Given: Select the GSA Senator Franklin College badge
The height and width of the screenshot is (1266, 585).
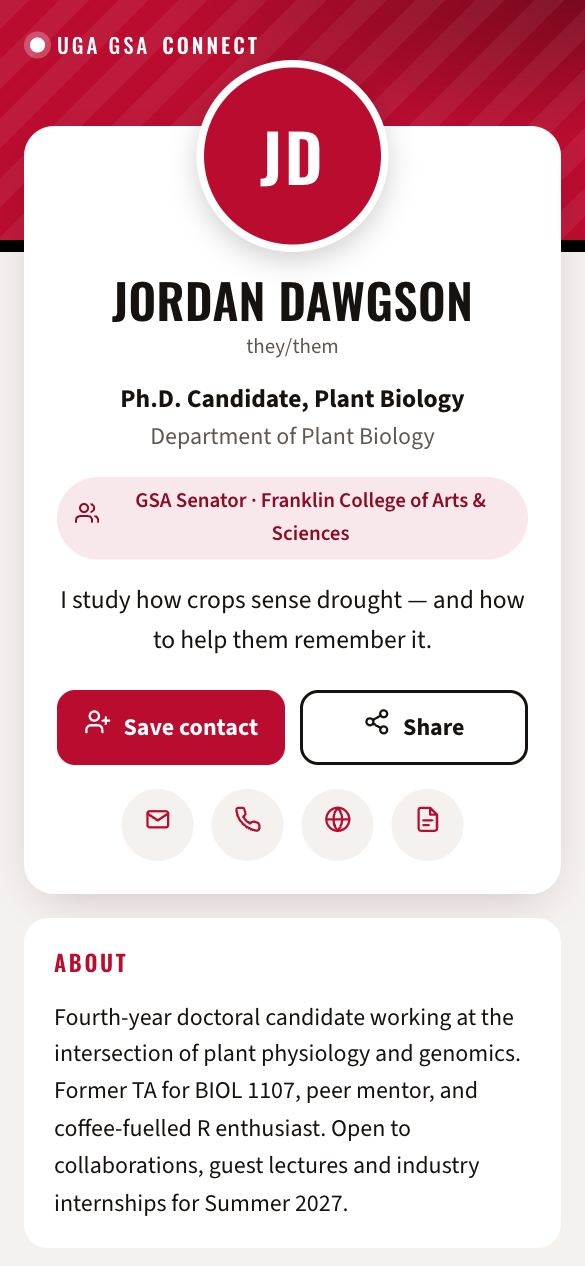Looking at the screenshot, I should pos(292,517).
